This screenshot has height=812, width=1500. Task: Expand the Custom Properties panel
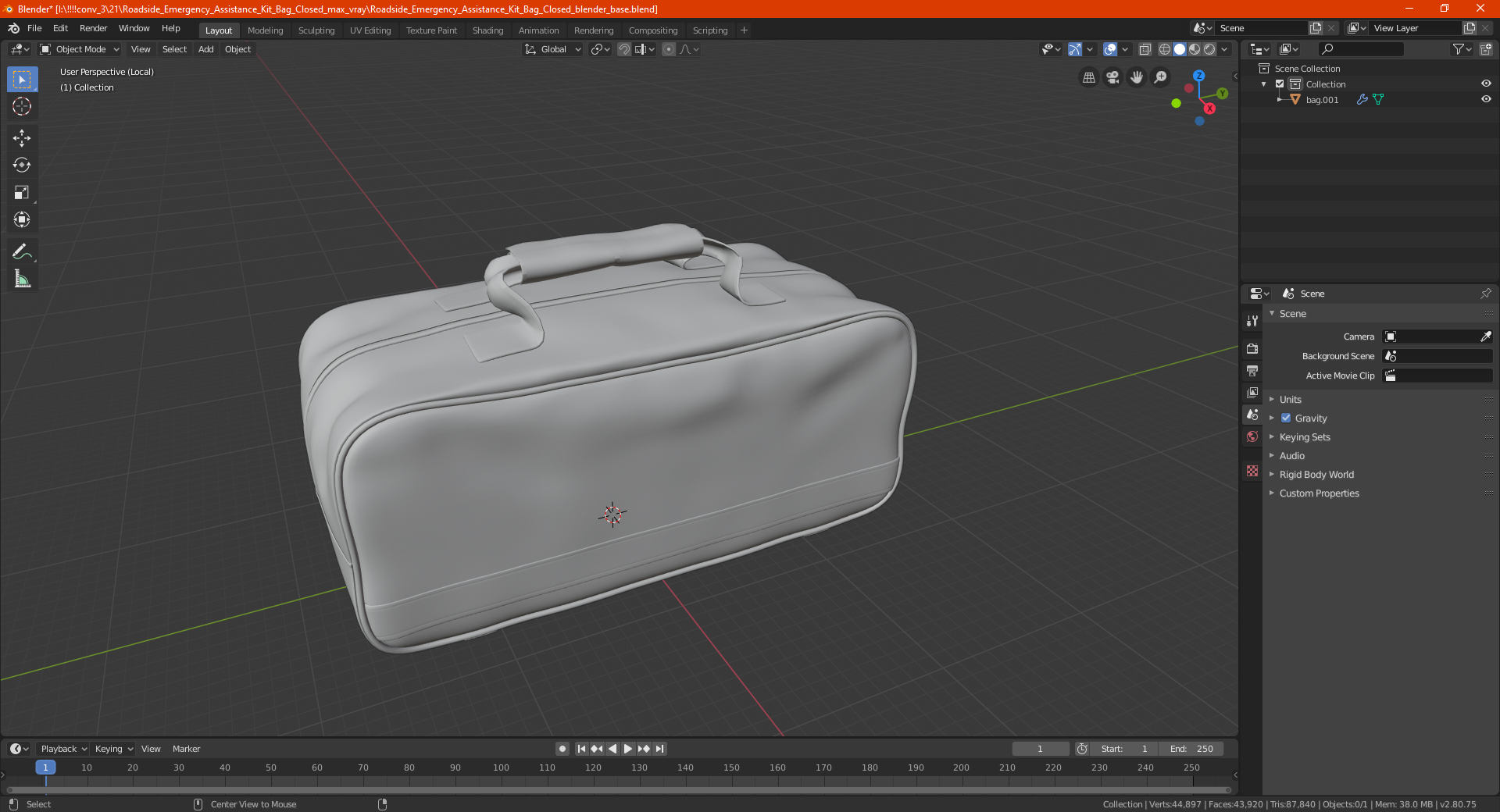(1318, 493)
